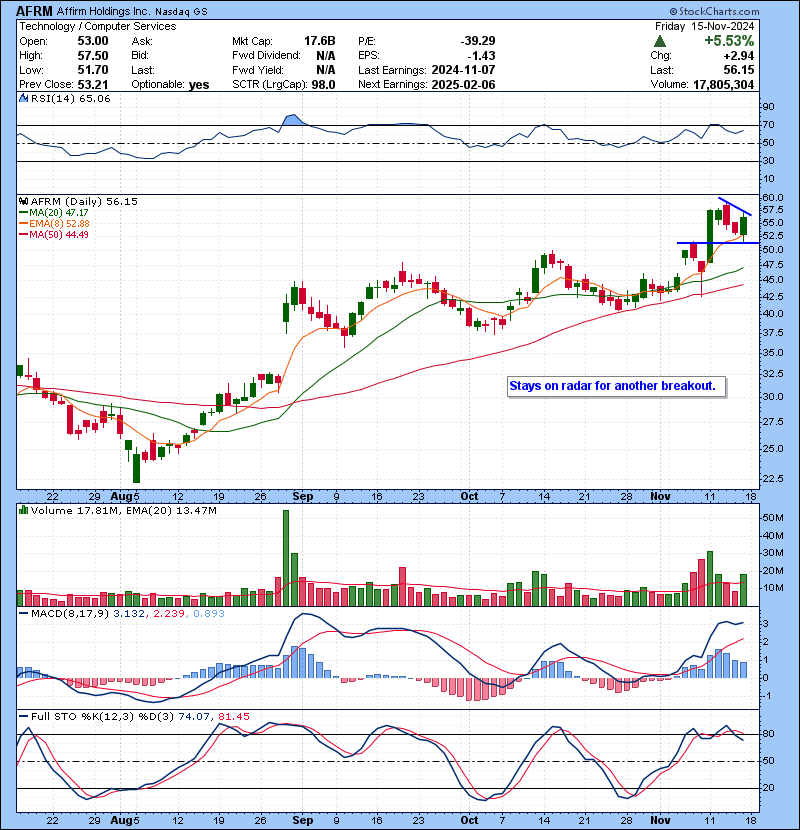Screen dimensions: 800x830
Task: Click the 60.0 price axis label
Action: (772, 197)
